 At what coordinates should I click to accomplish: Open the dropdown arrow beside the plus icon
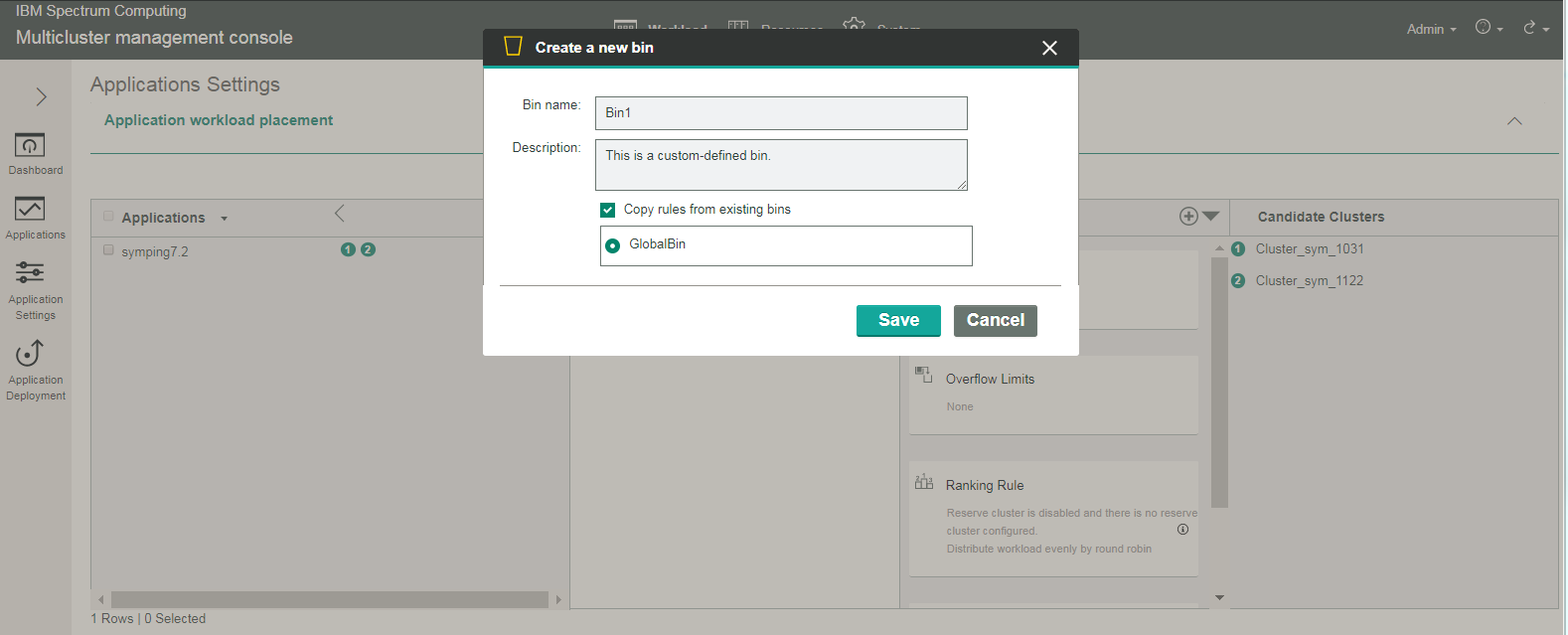1210,216
